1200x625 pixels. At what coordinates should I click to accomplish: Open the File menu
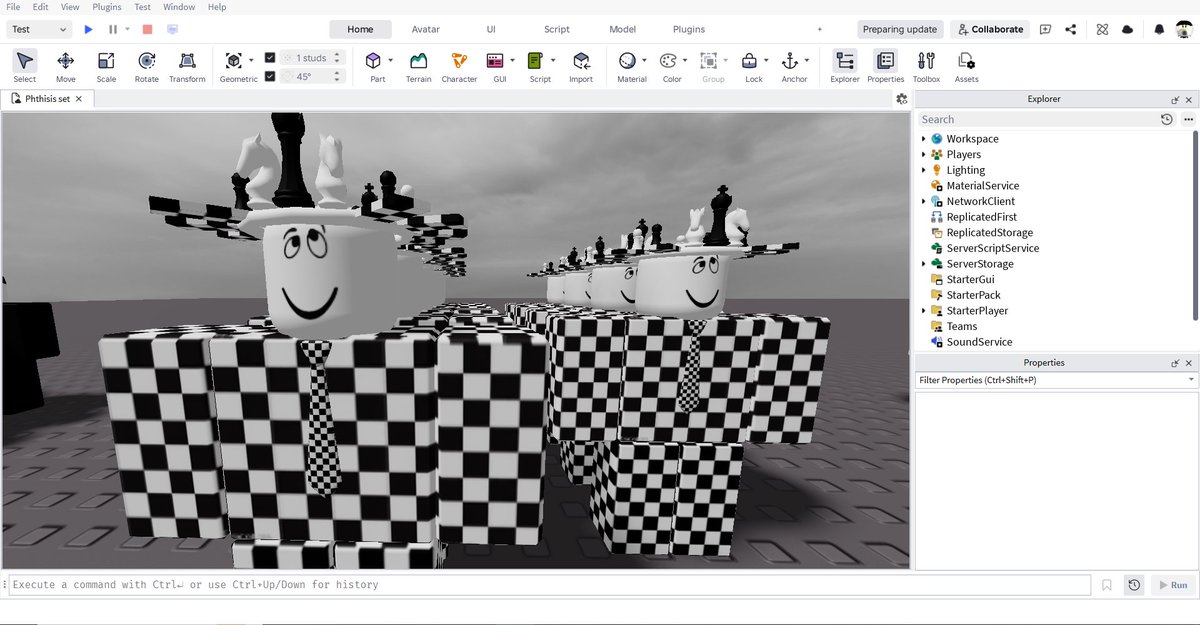click(x=13, y=7)
